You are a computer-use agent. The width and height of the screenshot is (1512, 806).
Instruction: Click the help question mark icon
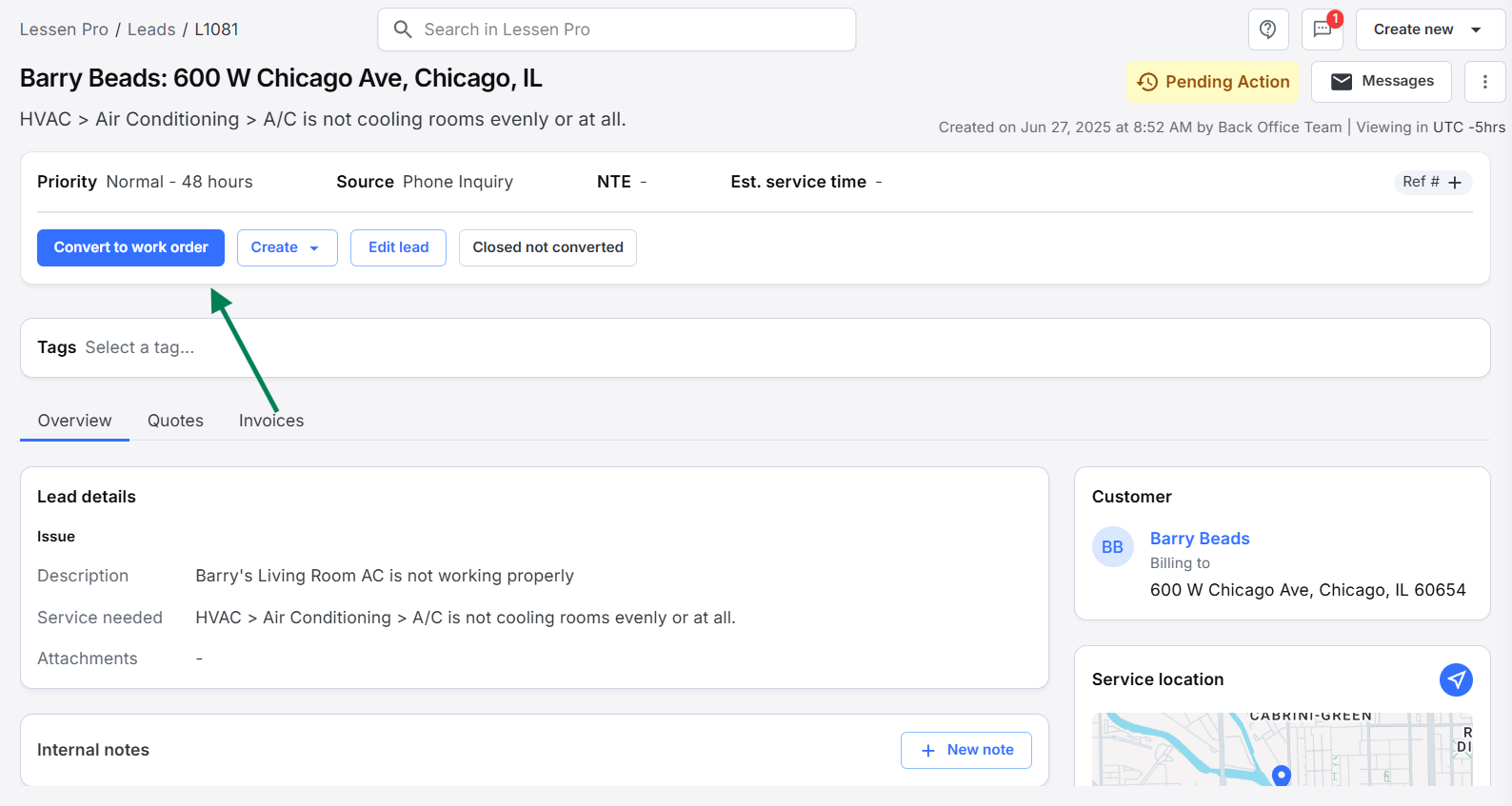tap(1267, 29)
